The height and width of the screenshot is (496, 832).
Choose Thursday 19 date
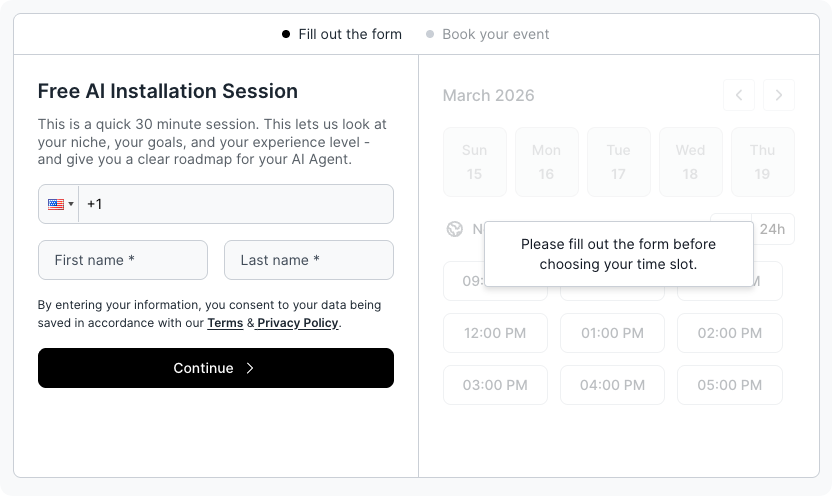point(762,162)
